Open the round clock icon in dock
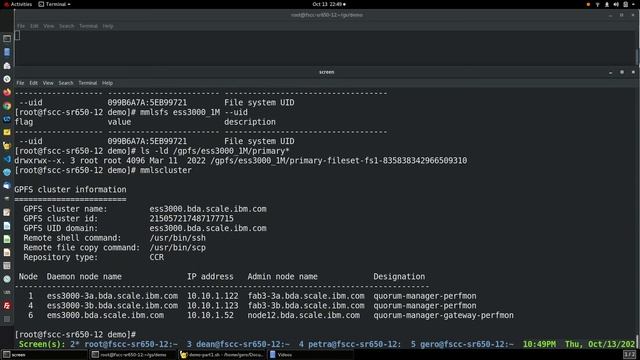Screen dimensions: 640x360 (x=7, y=279)
